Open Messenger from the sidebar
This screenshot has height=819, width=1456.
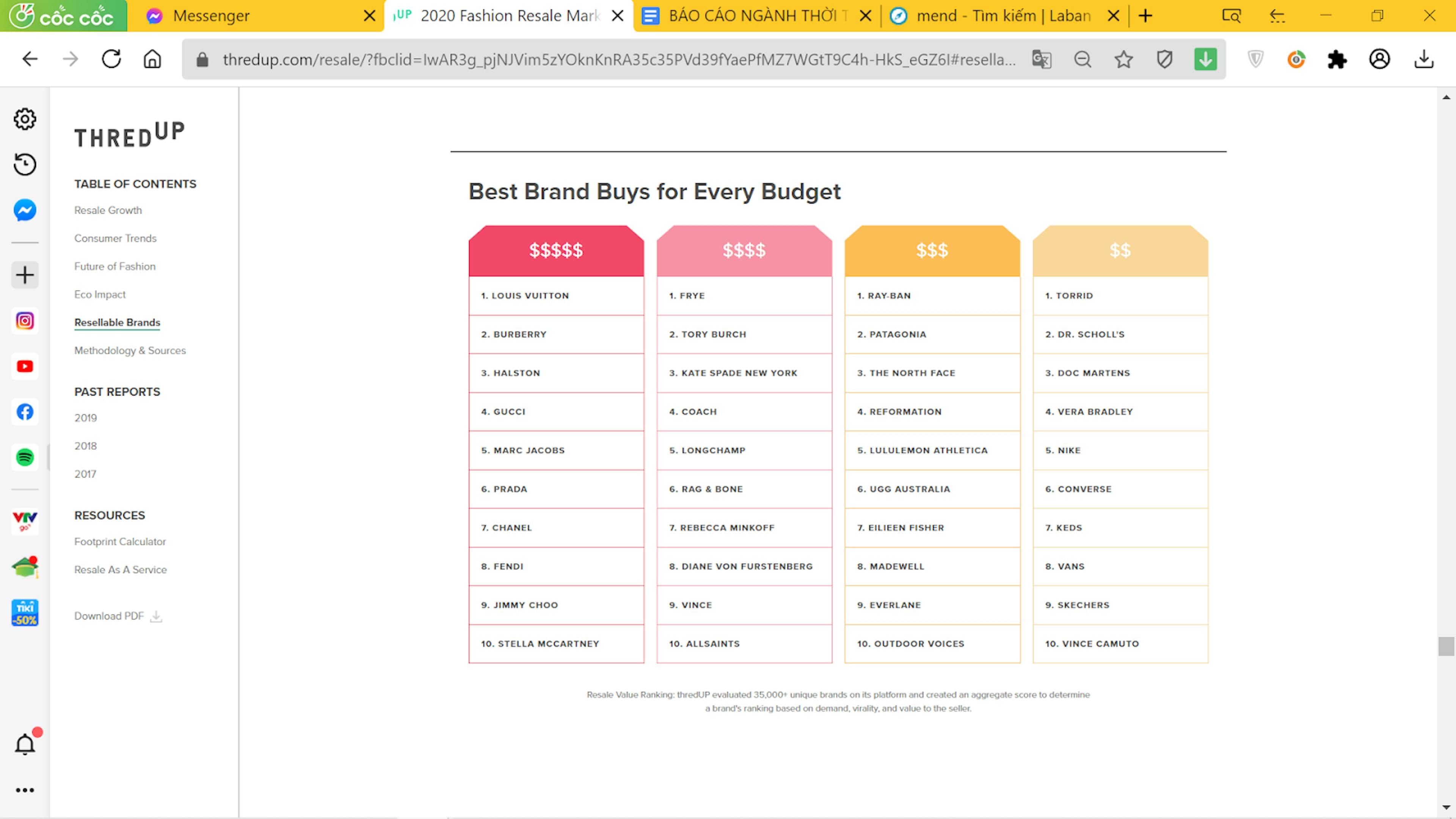[25, 210]
